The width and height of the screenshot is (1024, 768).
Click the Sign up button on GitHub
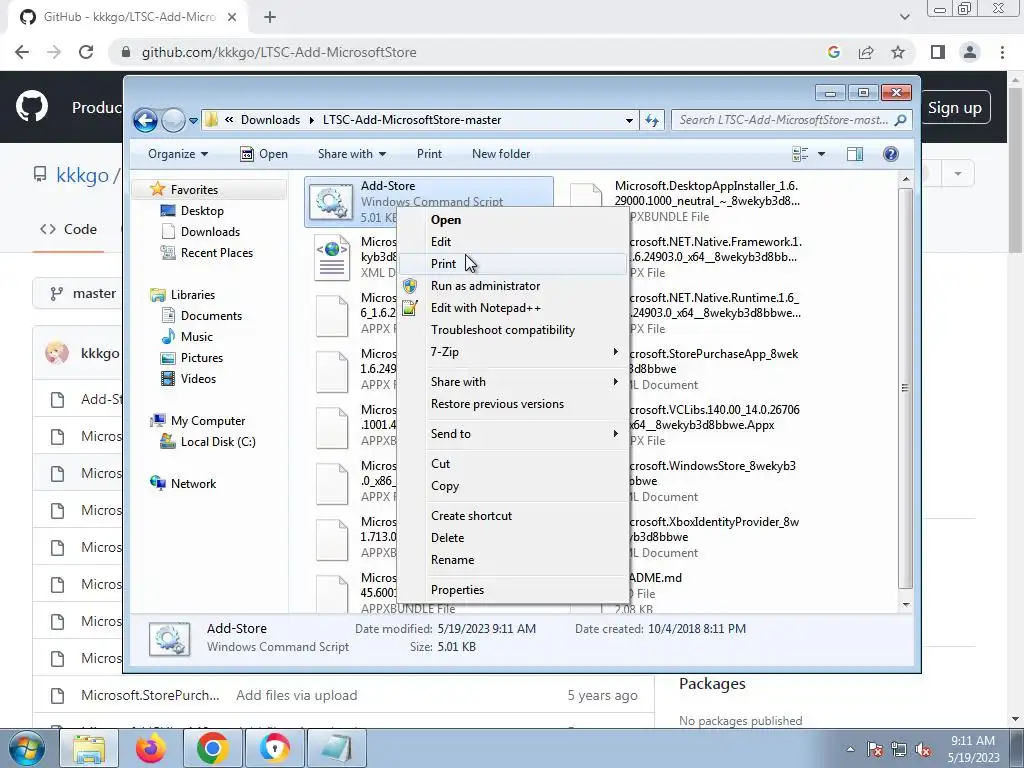[x=954, y=108]
